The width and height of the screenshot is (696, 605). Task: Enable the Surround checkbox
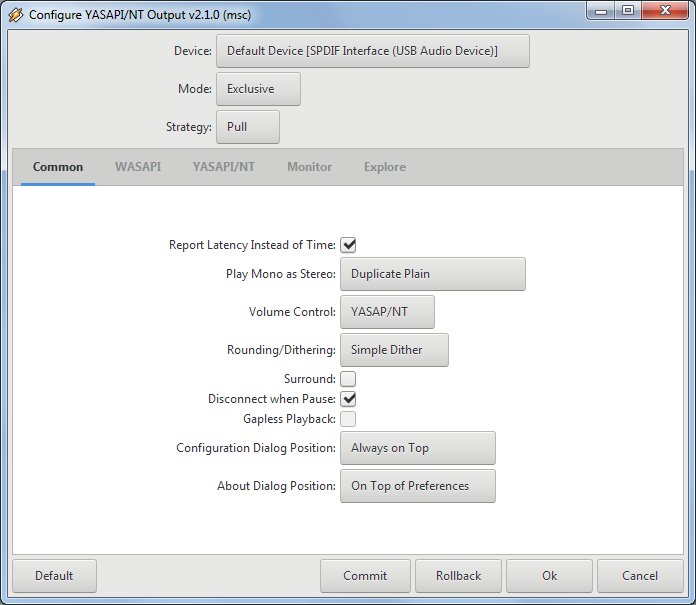click(348, 379)
